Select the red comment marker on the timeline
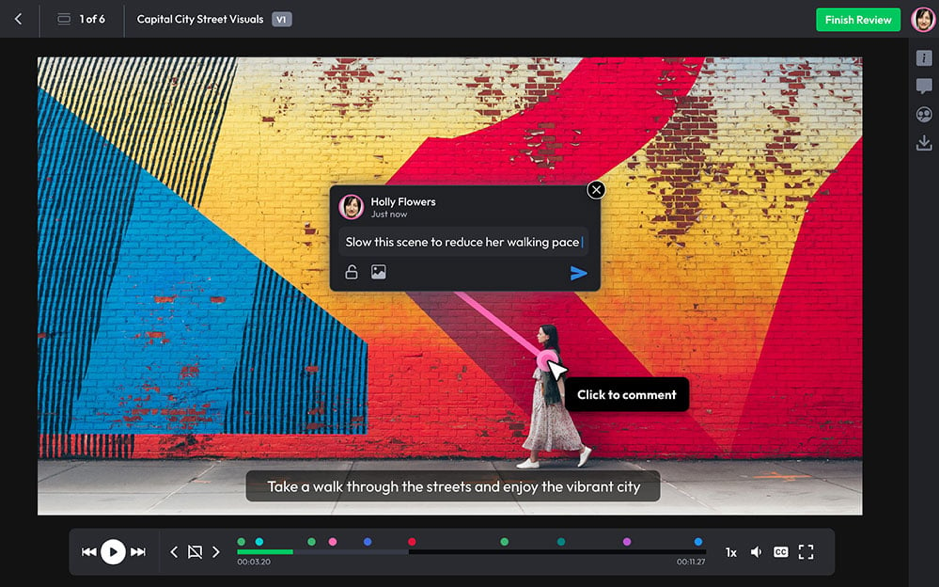939x587 pixels. pyautogui.click(x=412, y=540)
